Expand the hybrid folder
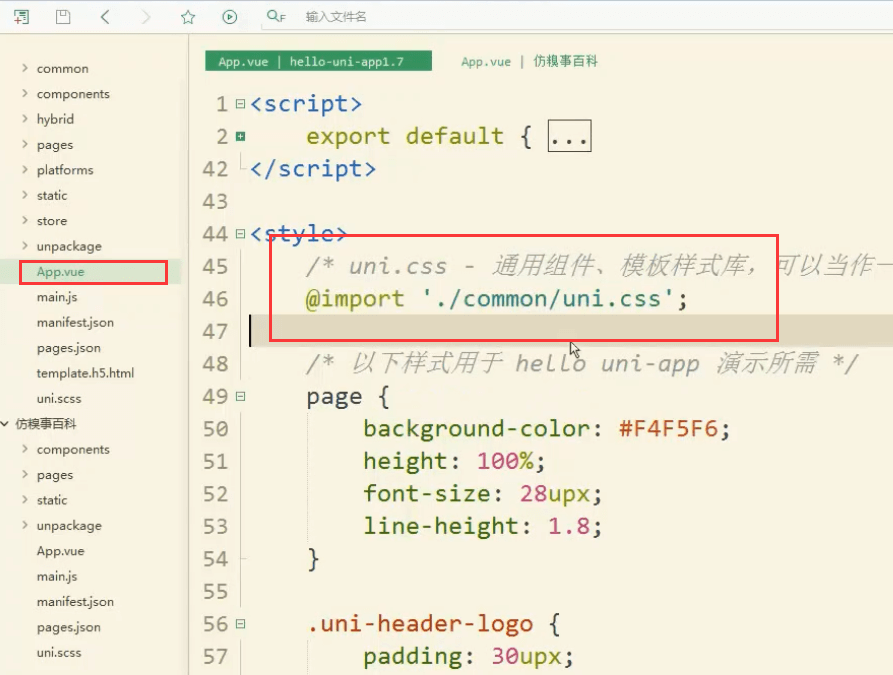Screen dimensions: 893x675 pos(24,118)
